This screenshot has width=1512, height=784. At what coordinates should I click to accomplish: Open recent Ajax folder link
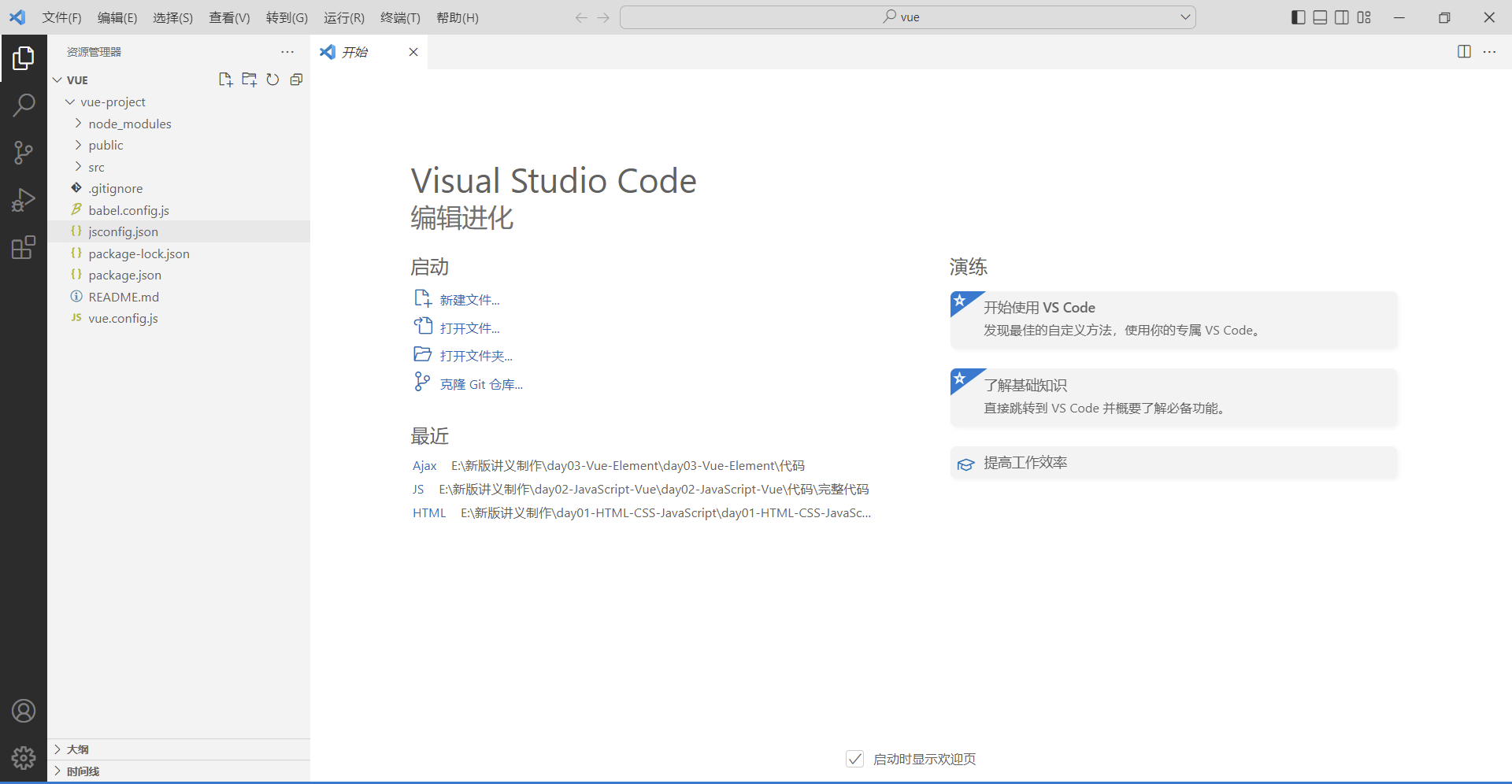pos(424,466)
